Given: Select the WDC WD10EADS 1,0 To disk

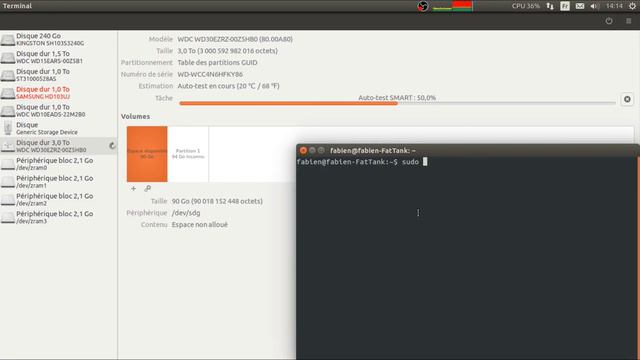Looking at the screenshot, I should [x=58, y=111].
